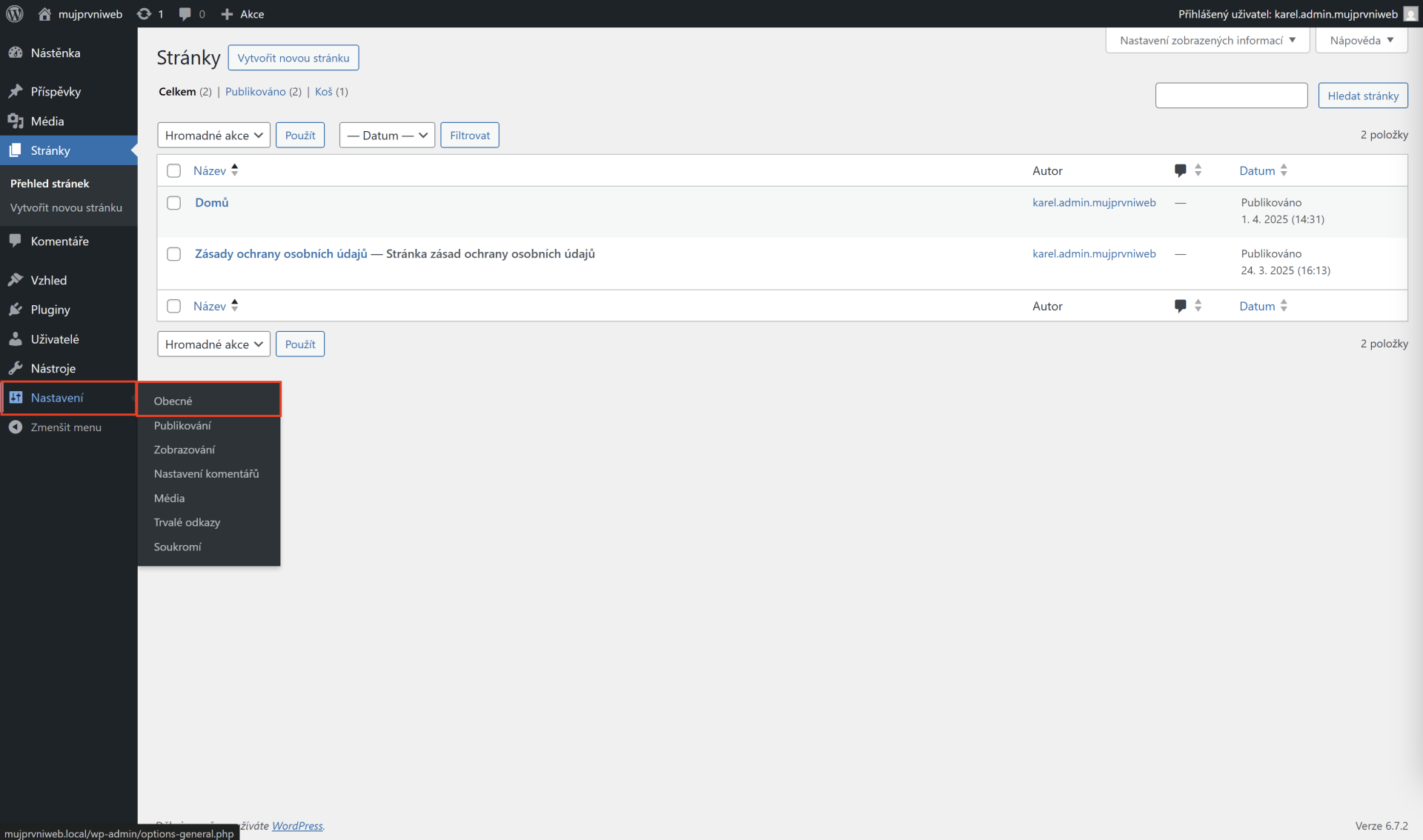1423x840 pixels.
Task: Open updates icon in admin bar
Action: pos(145,14)
